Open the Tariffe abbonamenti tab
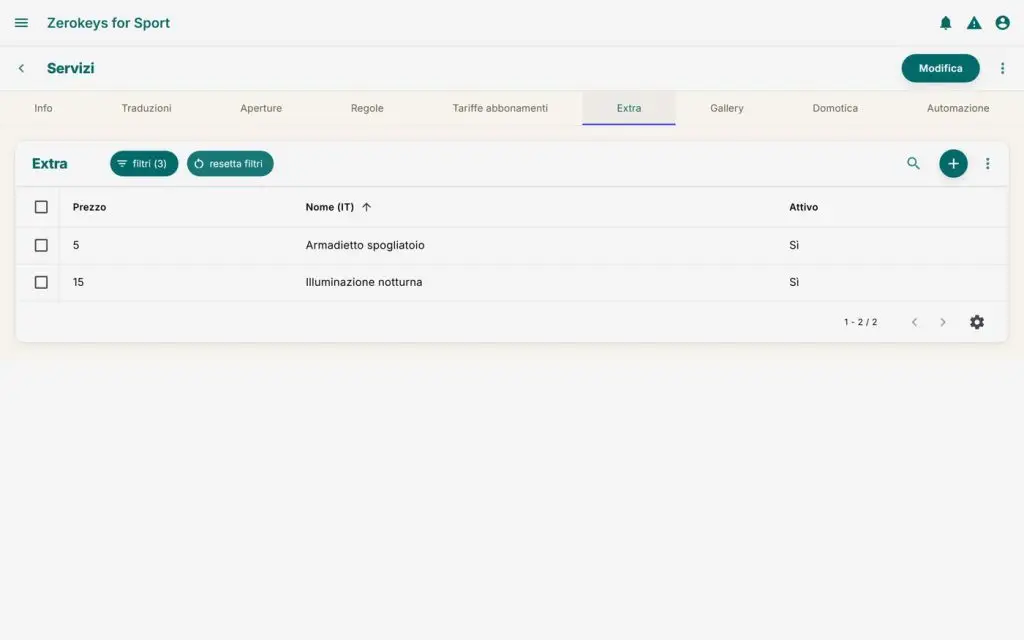Image resolution: width=1024 pixels, height=640 pixels. coord(500,108)
